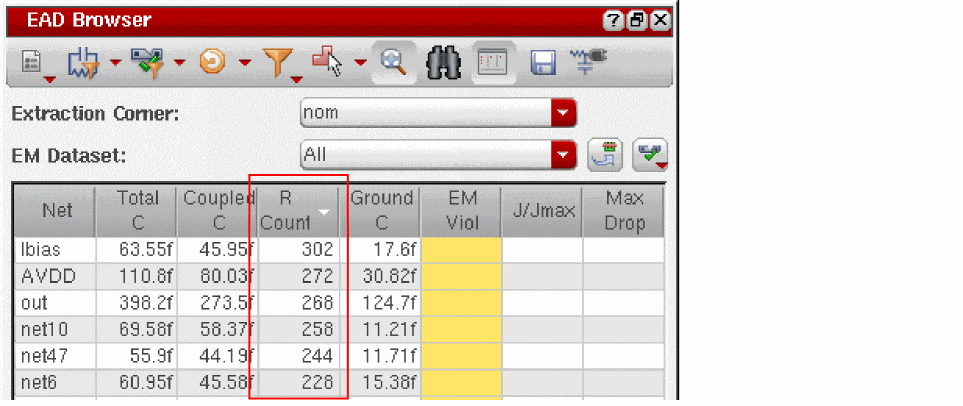Screen dimensions: 963x406
Task: Open help with the question mark button
Action: [x=612, y=21]
